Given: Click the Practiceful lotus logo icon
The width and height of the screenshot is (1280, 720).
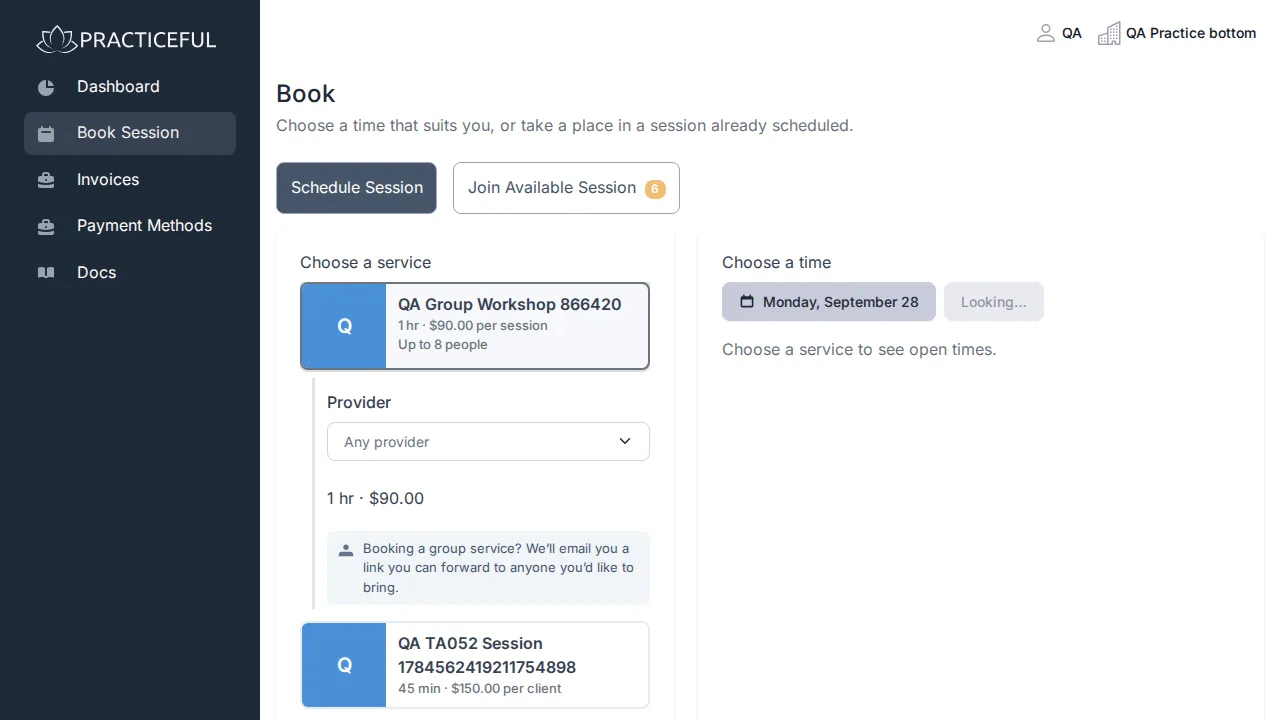Looking at the screenshot, I should point(56,40).
